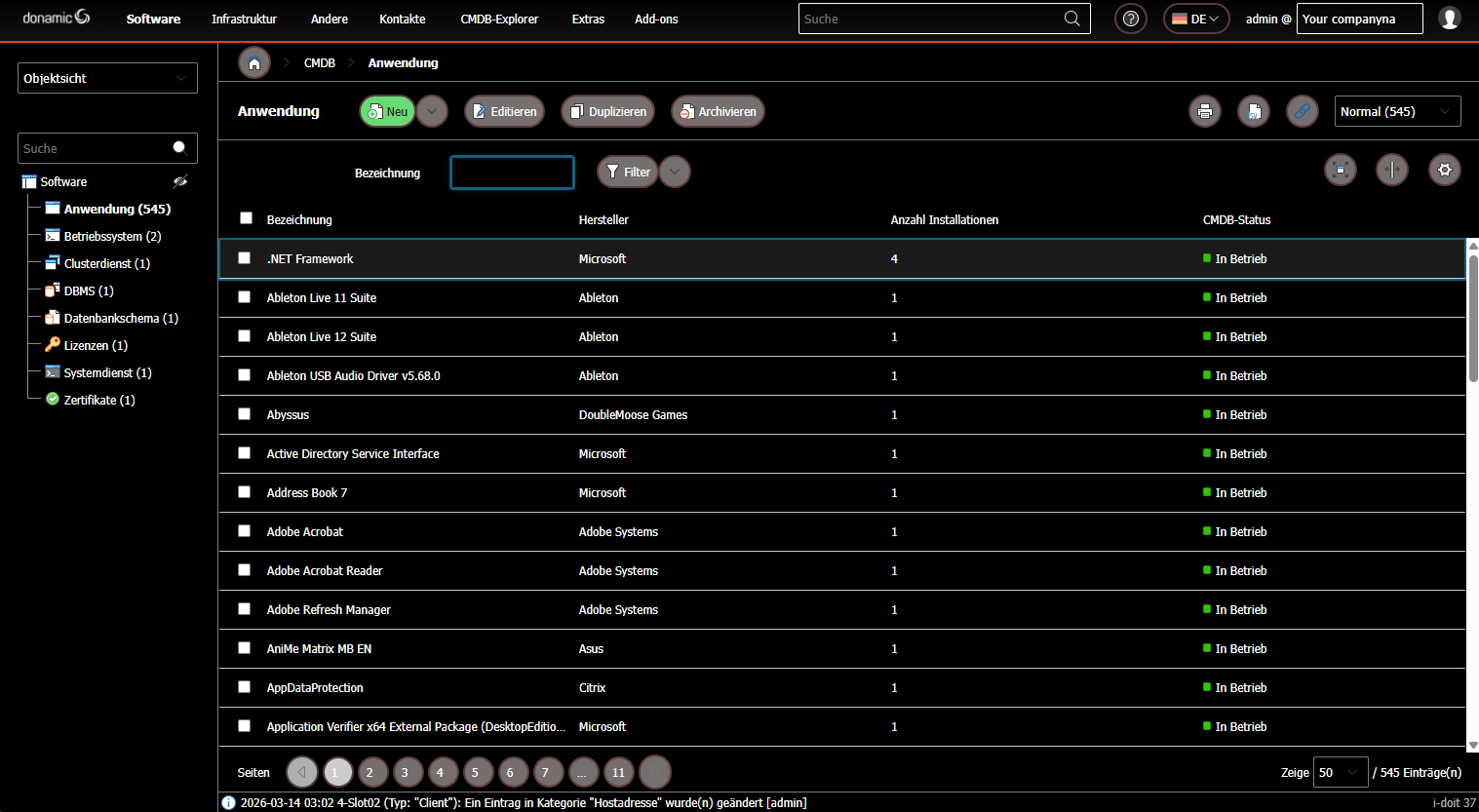
Task: Click the column width adjustment icon
Action: (1392, 170)
